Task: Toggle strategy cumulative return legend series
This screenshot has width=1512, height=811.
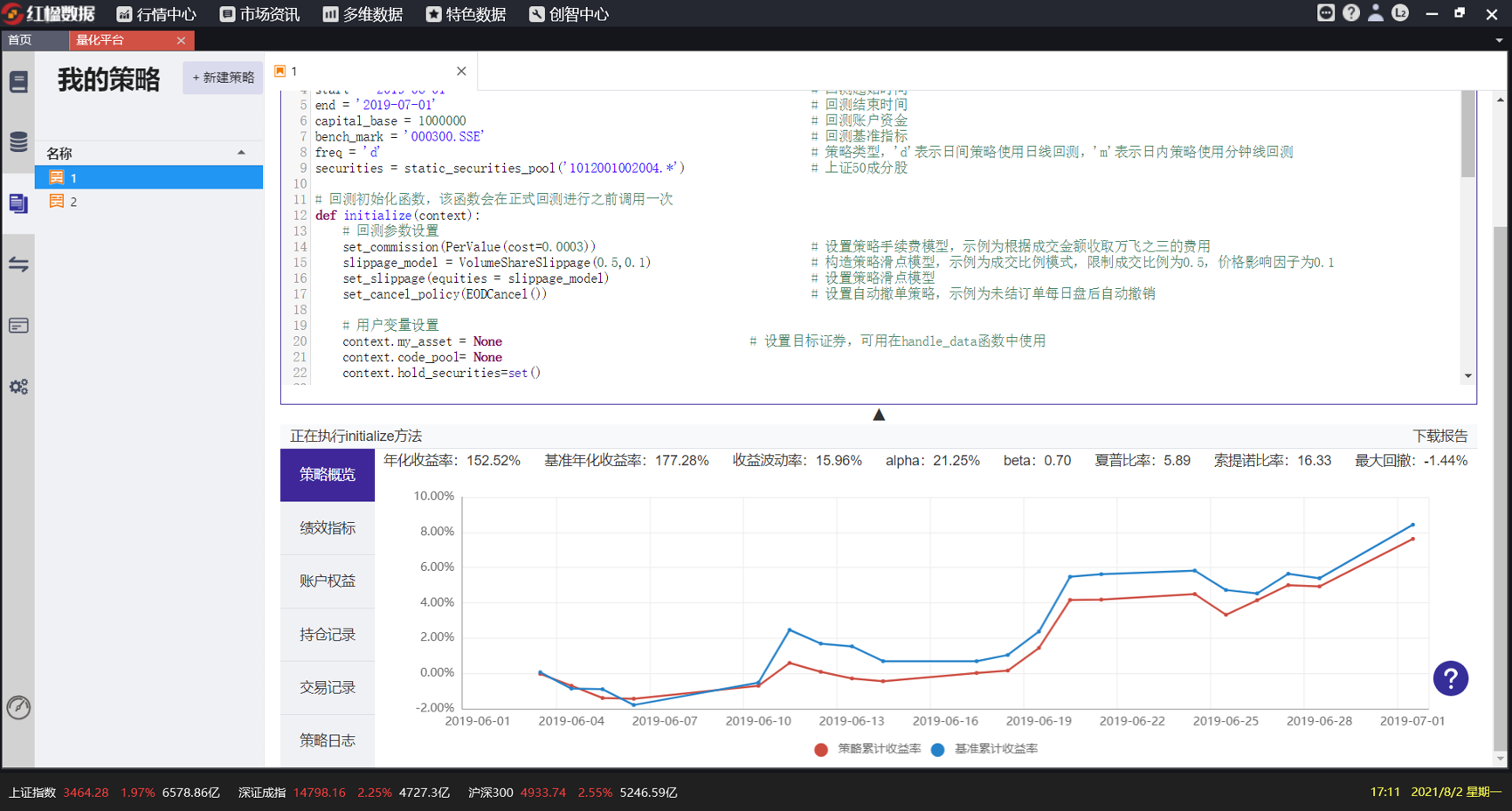Action: 868,749
